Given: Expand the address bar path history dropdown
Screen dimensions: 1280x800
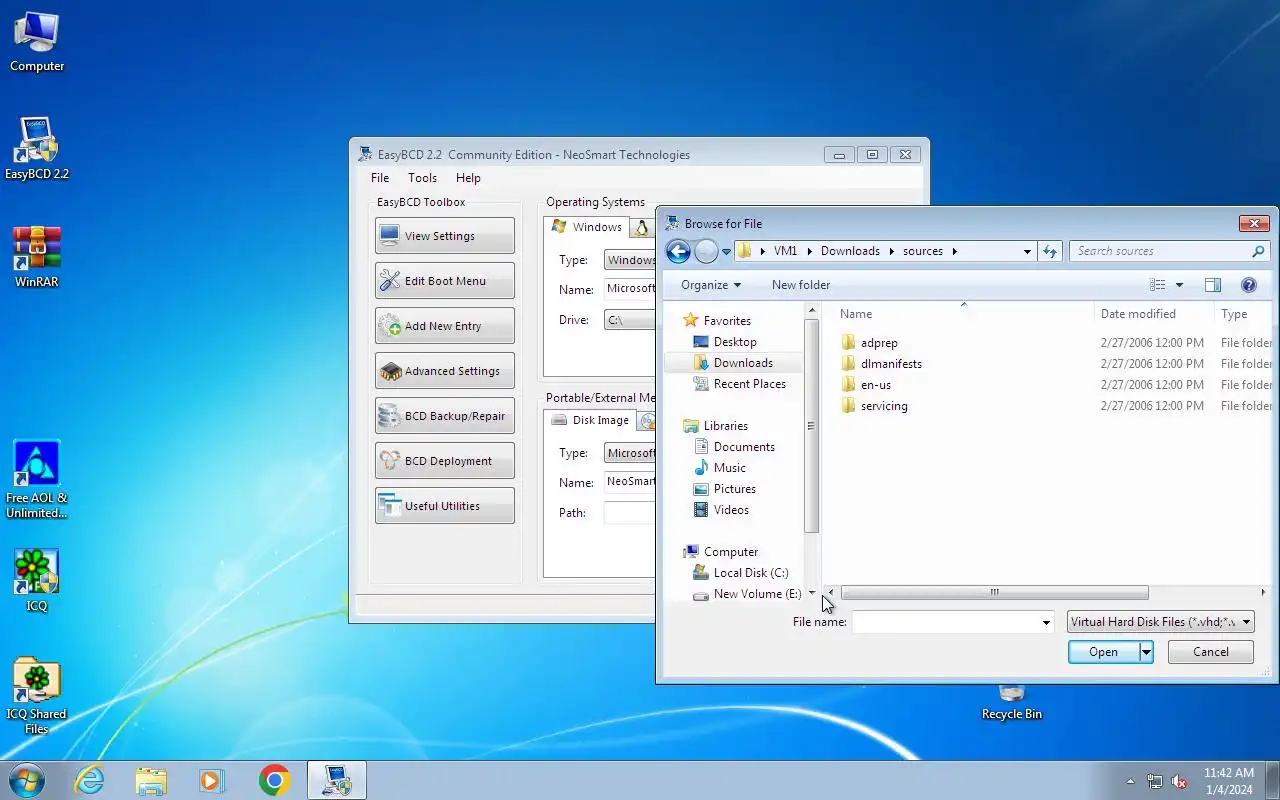Looking at the screenshot, I should (1027, 252).
